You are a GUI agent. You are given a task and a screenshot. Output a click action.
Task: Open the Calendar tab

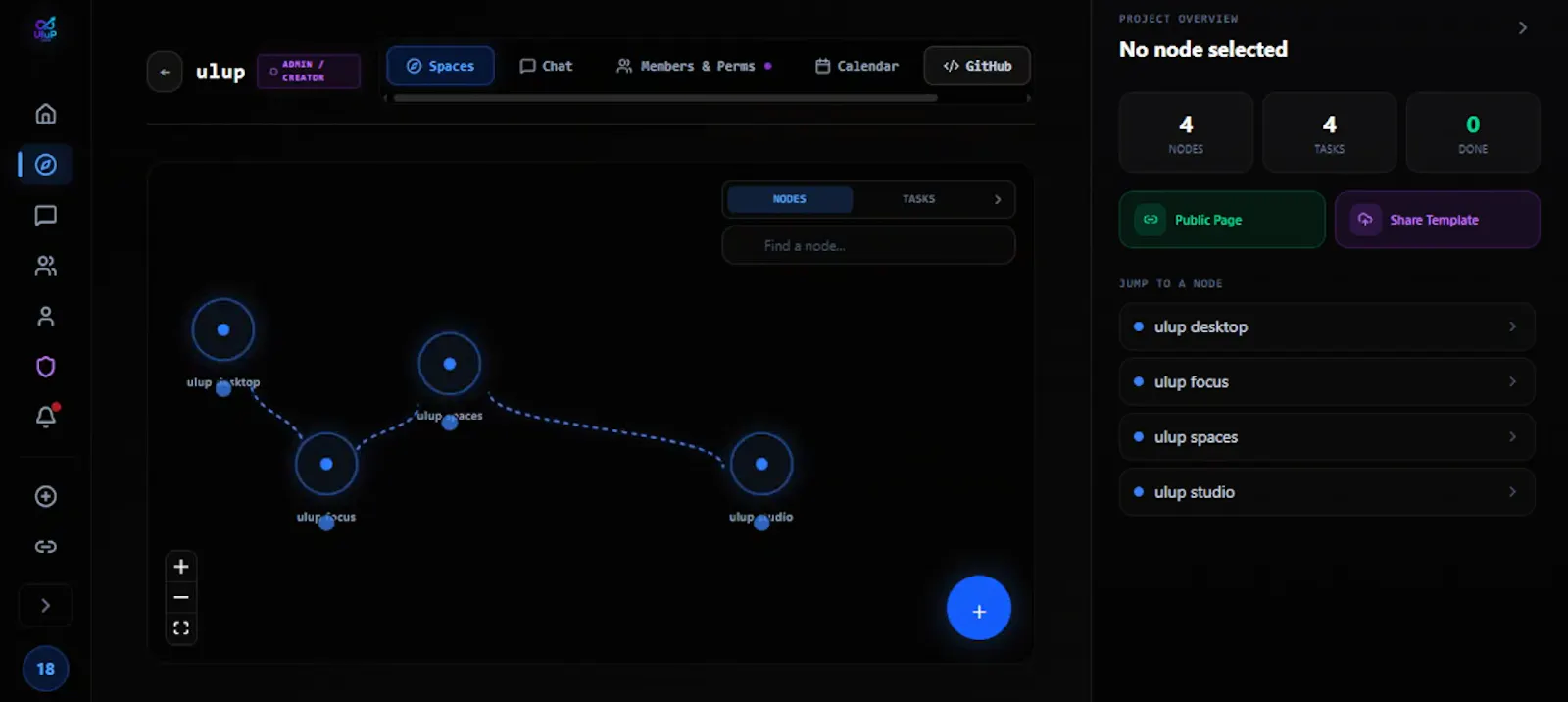[x=857, y=66]
